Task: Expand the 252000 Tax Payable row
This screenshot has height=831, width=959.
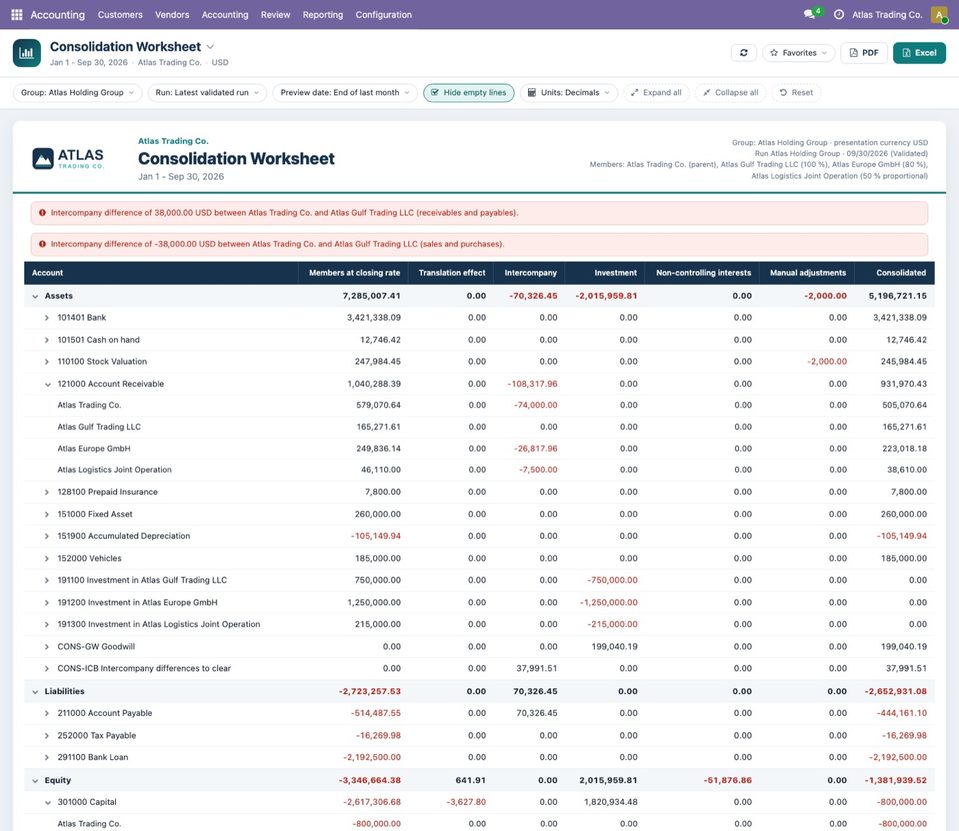Action: click(46, 736)
